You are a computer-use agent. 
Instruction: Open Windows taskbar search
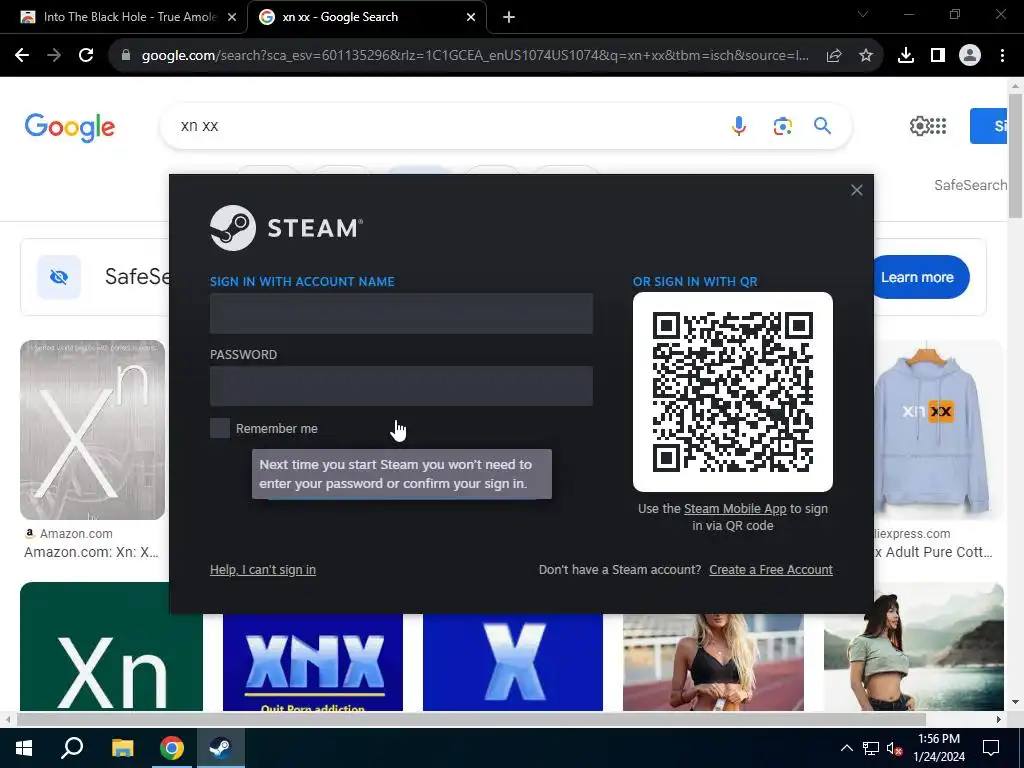pyautogui.click(x=72, y=748)
